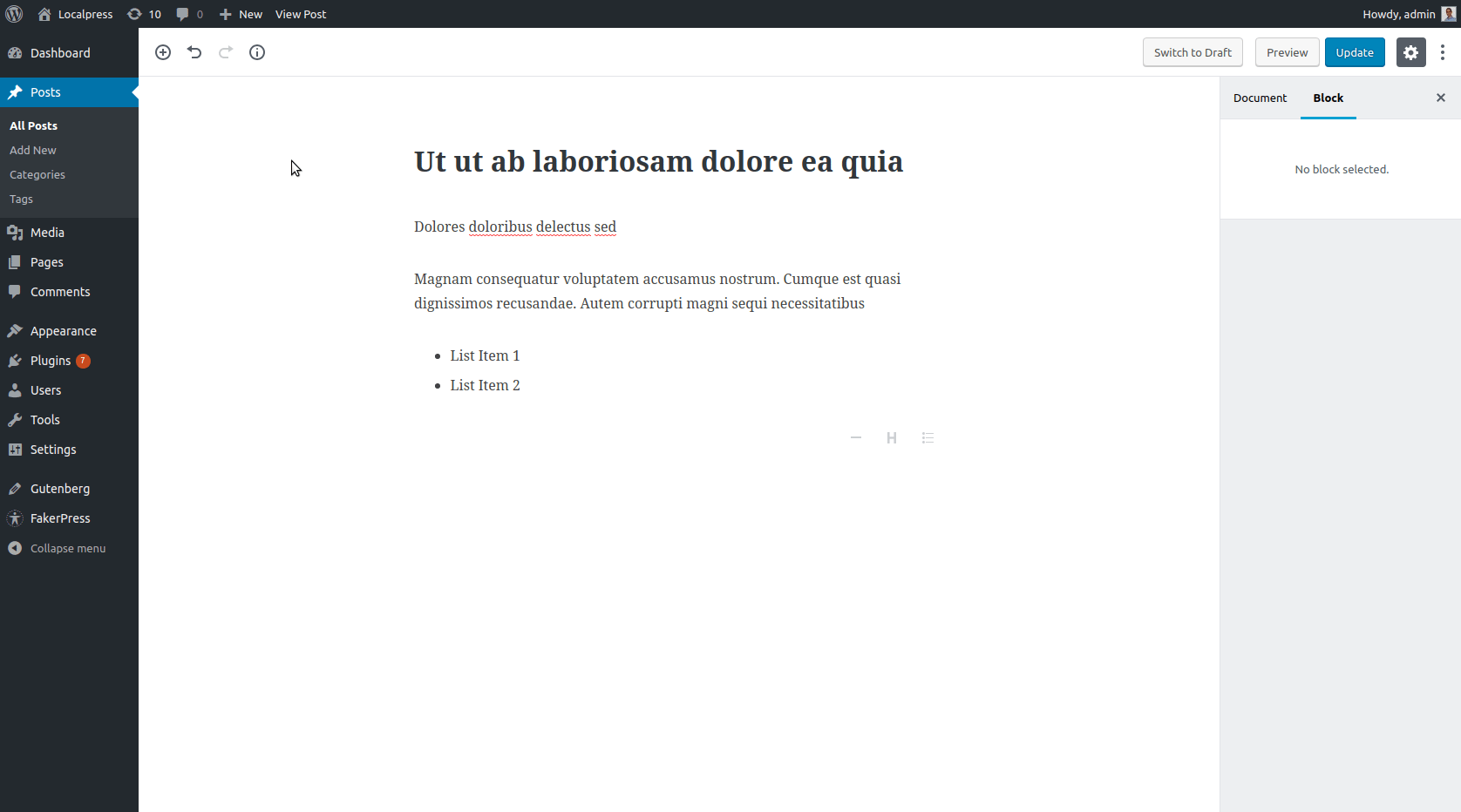Click the Magnam consequatur paragraph block

(657, 291)
